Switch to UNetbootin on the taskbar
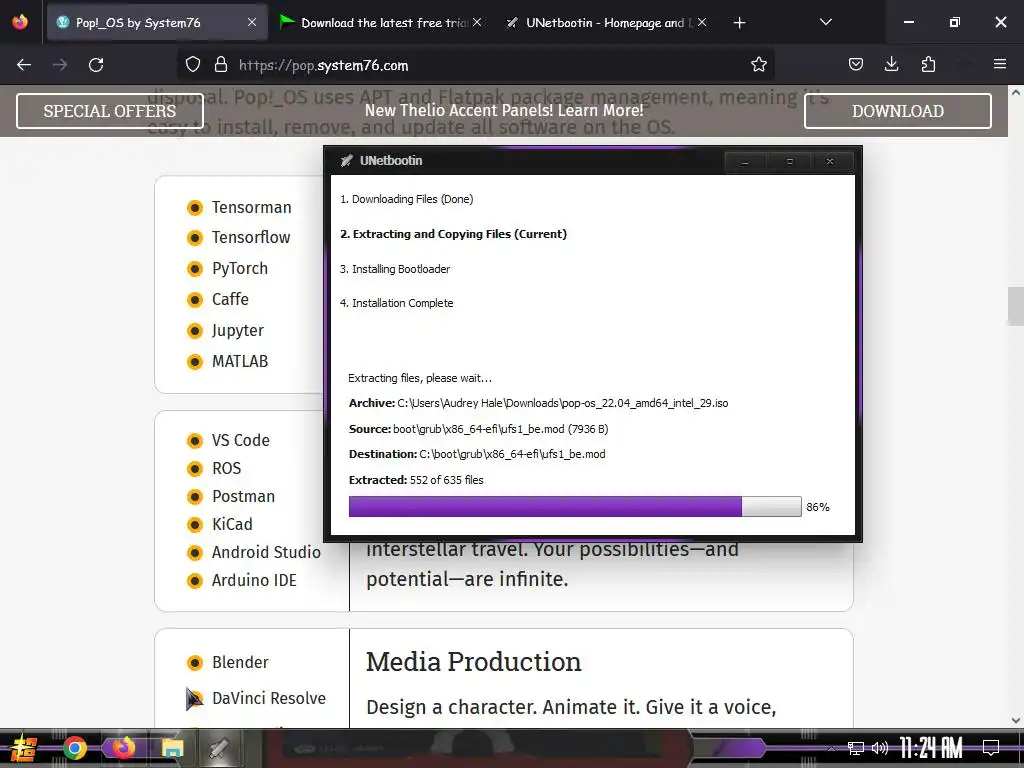 click(219, 748)
